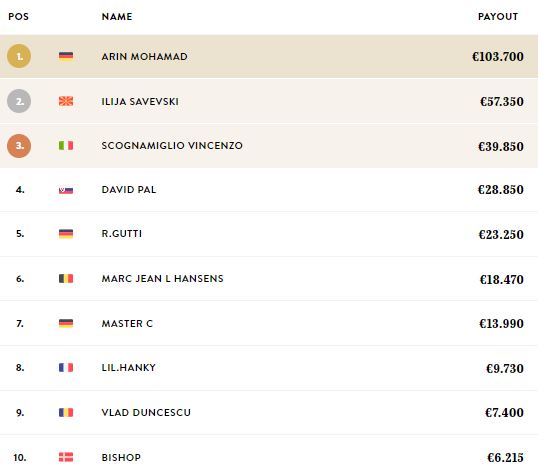Click the gold first place medal icon
The height and width of the screenshot is (467, 538).
19,56
